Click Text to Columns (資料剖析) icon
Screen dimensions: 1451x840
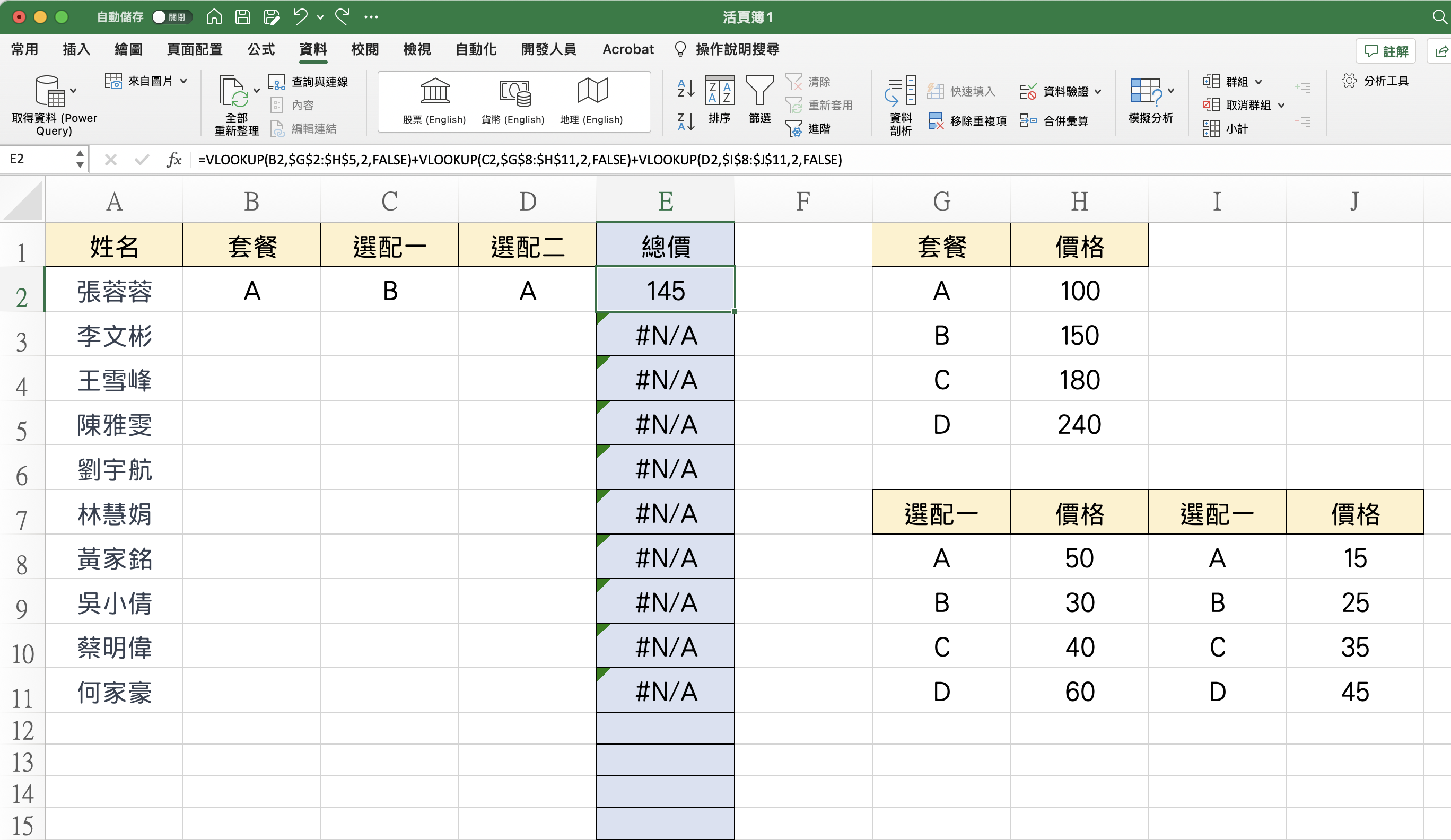[x=901, y=91]
